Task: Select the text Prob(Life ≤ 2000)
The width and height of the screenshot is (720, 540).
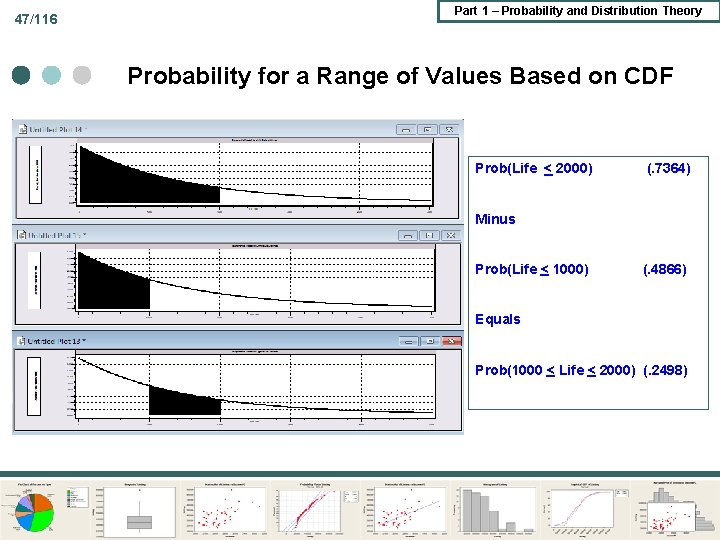Action: (x=534, y=169)
